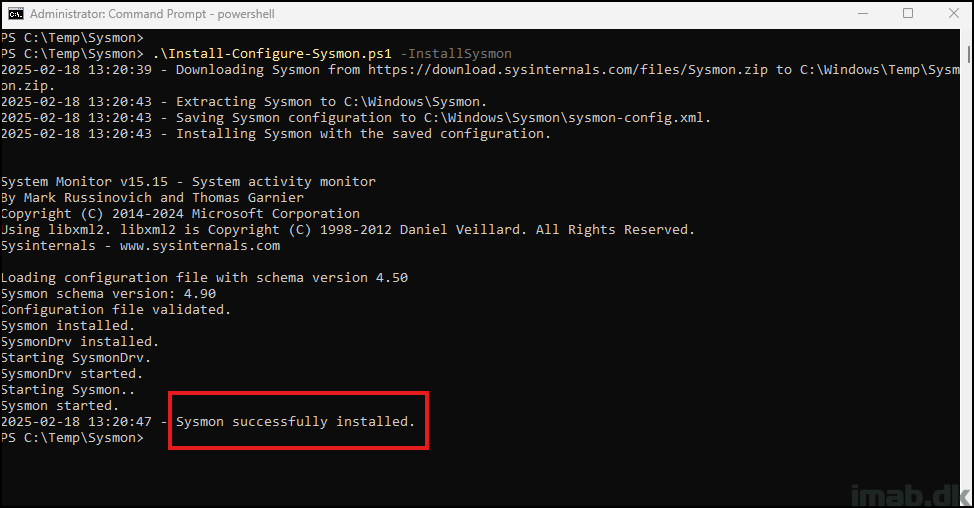974x508 pixels.
Task: Click the imab.dk watermark
Action: coord(909,496)
